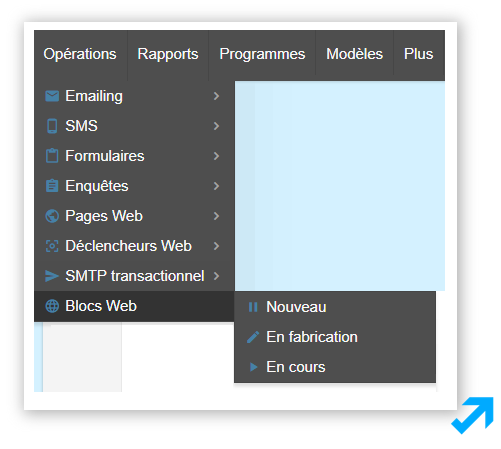This screenshot has width=501, height=449.
Task: Click the blue enlarge arrow at corner
Action: (x=473, y=415)
